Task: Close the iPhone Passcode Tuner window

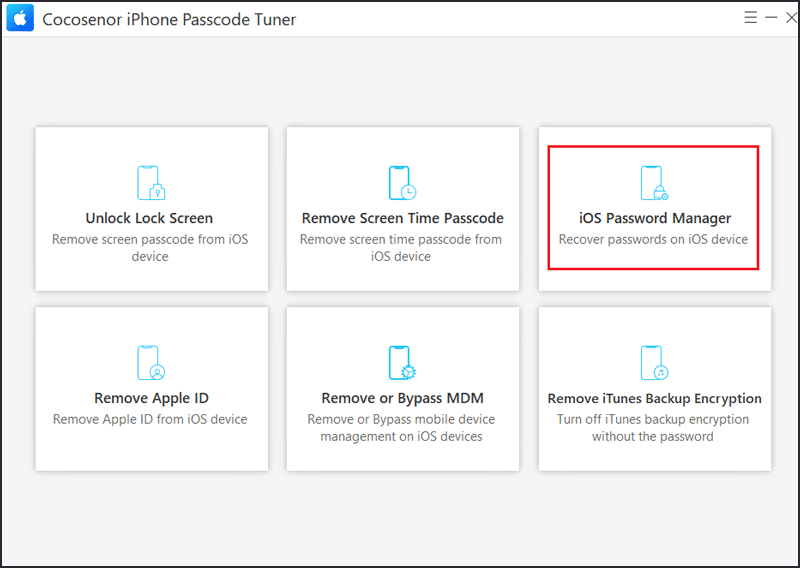Action: click(x=791, y=17)
